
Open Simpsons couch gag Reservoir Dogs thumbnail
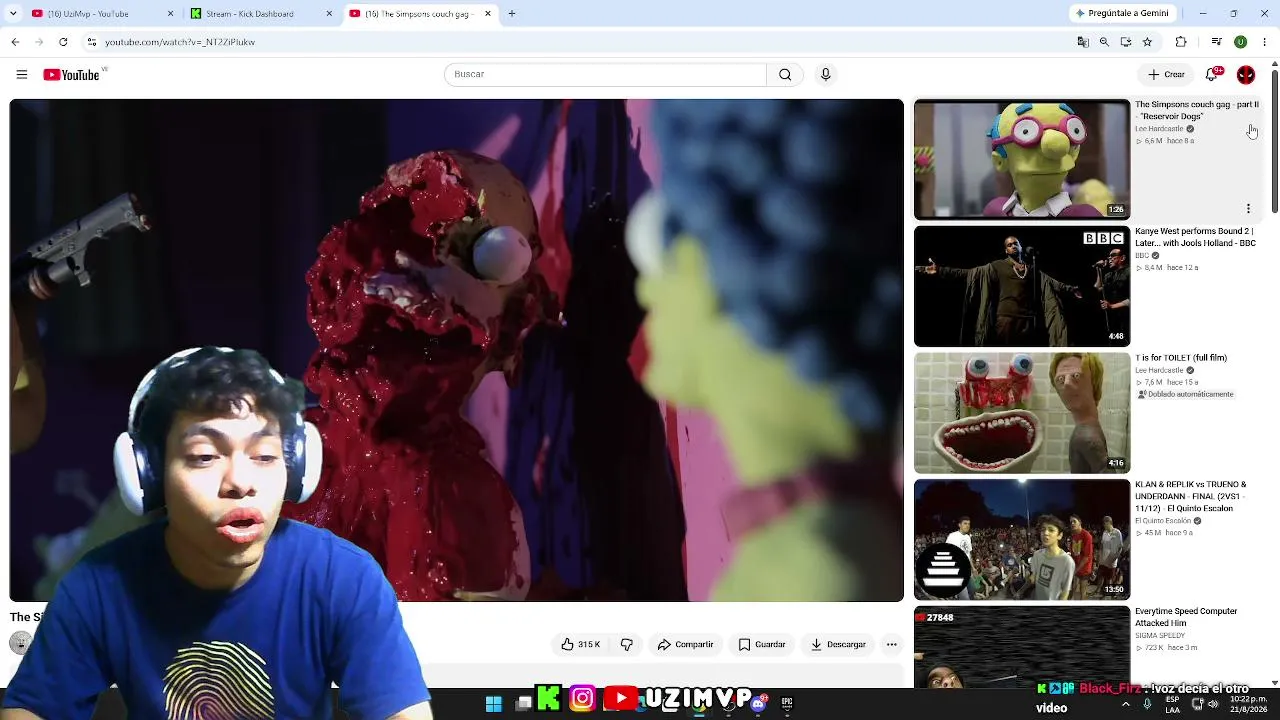coord(1022,159)
